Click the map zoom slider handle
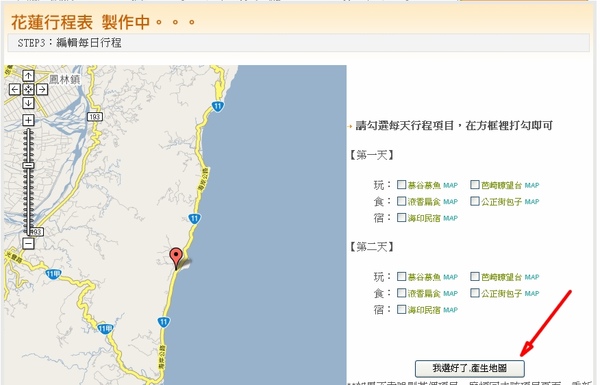 (28, 165)
